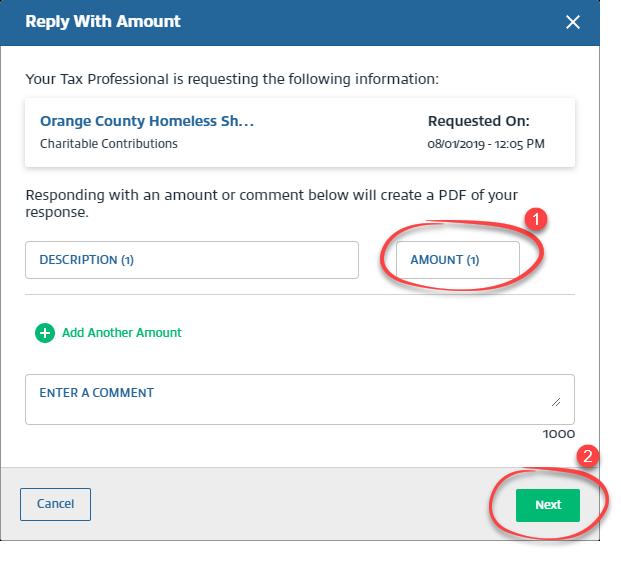Click the 08/01/2019 - 12:05 PM timestamp
621x565 pixels.
point(486,144)
